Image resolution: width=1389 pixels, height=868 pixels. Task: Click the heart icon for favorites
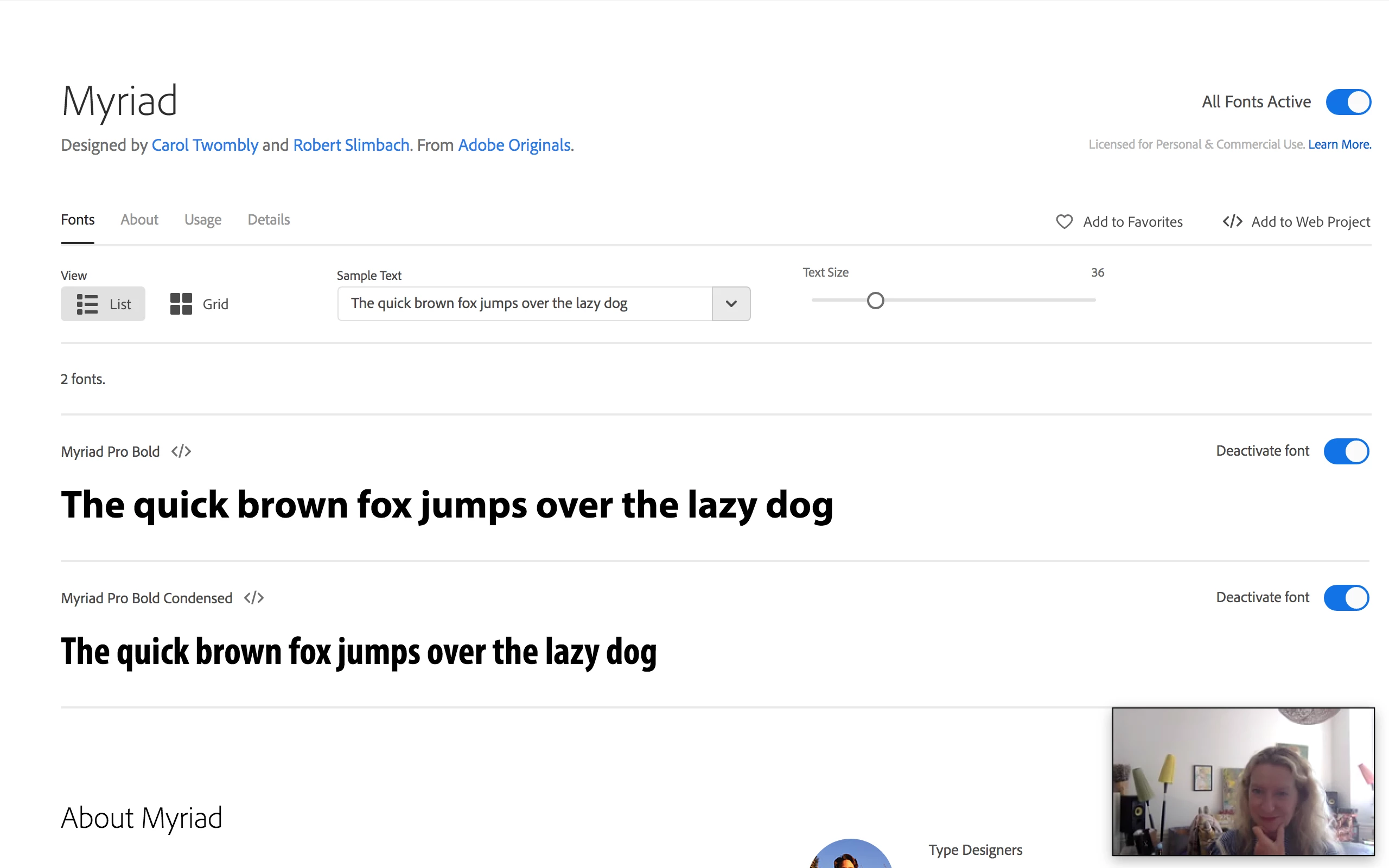(x=1063, y=221)
